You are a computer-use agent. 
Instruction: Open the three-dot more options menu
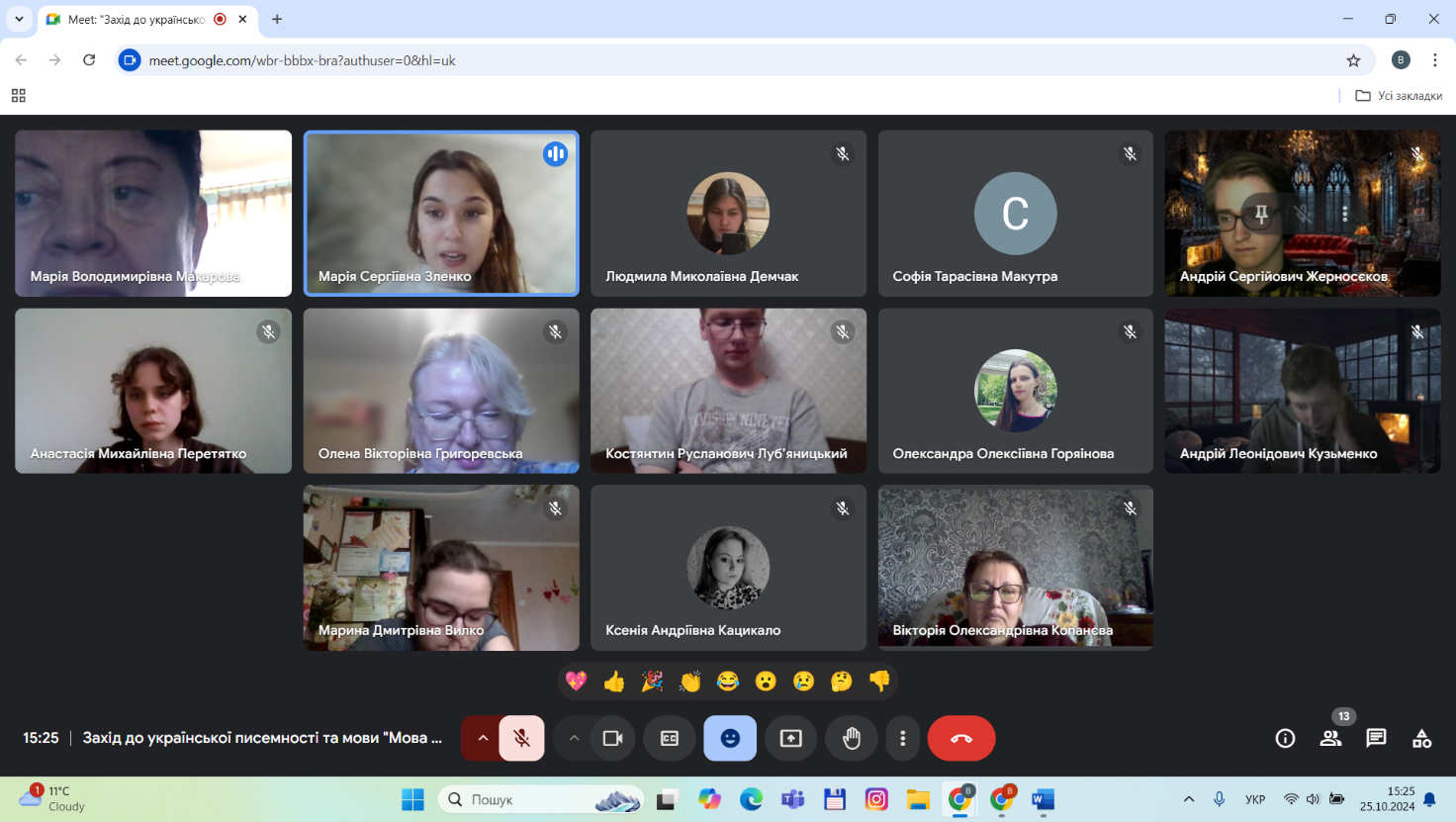pyautogui.click(x=902, y=738)
